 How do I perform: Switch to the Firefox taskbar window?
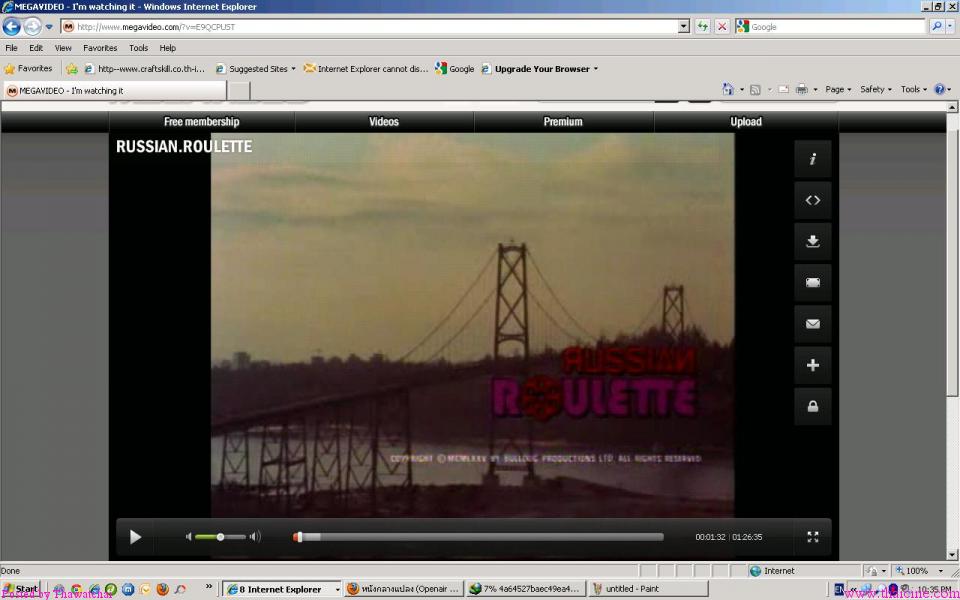tap(404, 589)
